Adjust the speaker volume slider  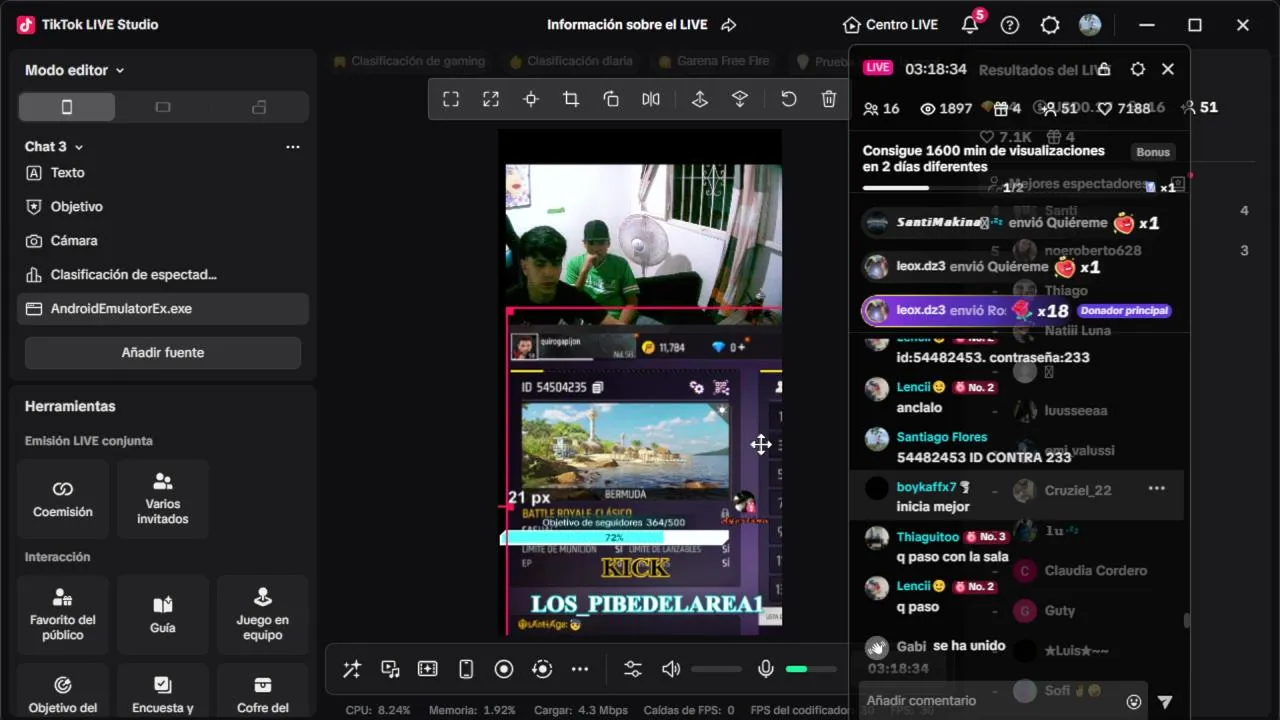click(x=716, y=669)
